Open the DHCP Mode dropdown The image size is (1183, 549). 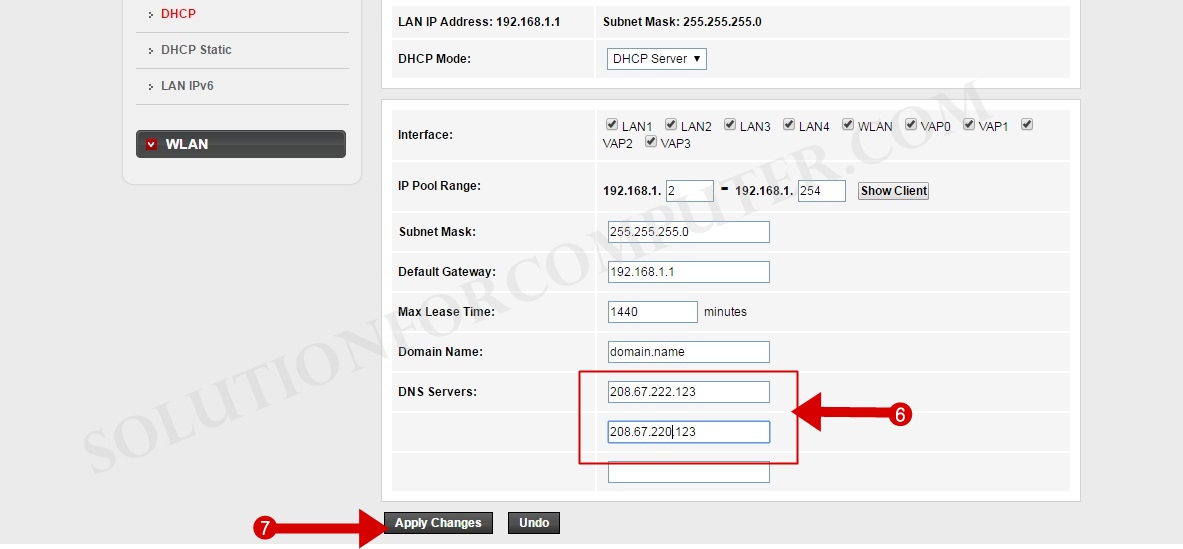(656, 59)
